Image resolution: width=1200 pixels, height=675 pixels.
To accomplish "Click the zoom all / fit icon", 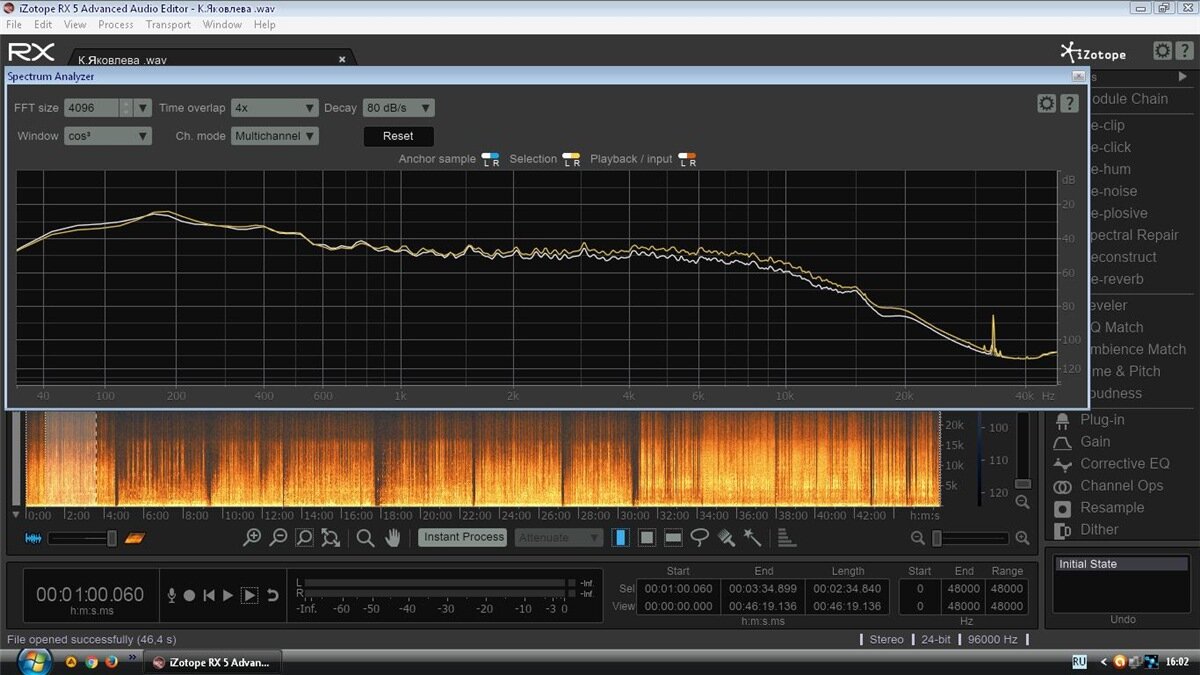I will tap(331, 537).
